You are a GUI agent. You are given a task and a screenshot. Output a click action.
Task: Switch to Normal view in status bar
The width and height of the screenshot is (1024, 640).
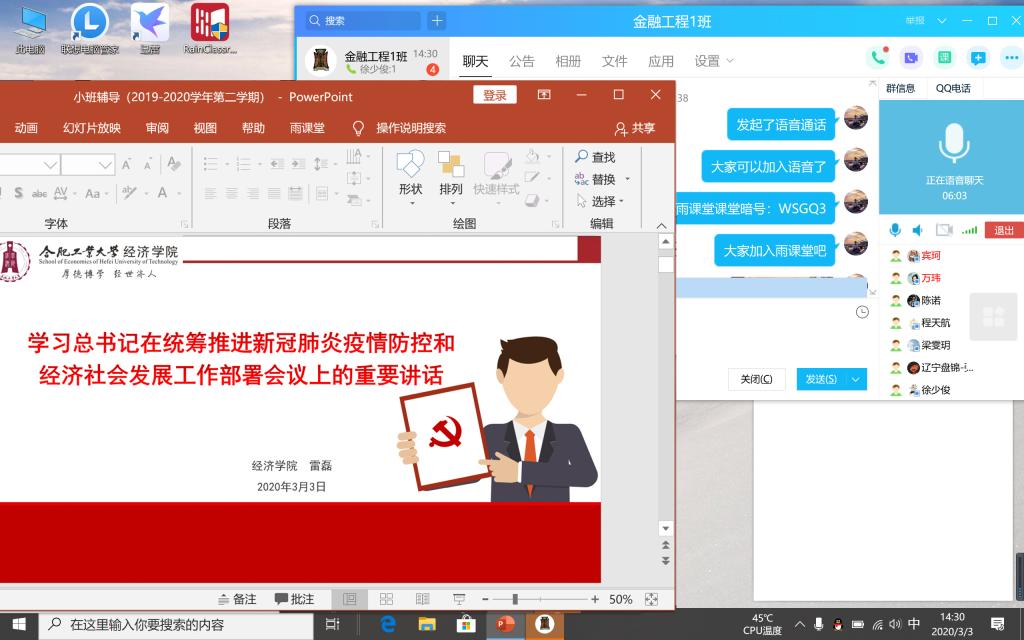pos(350,600)
